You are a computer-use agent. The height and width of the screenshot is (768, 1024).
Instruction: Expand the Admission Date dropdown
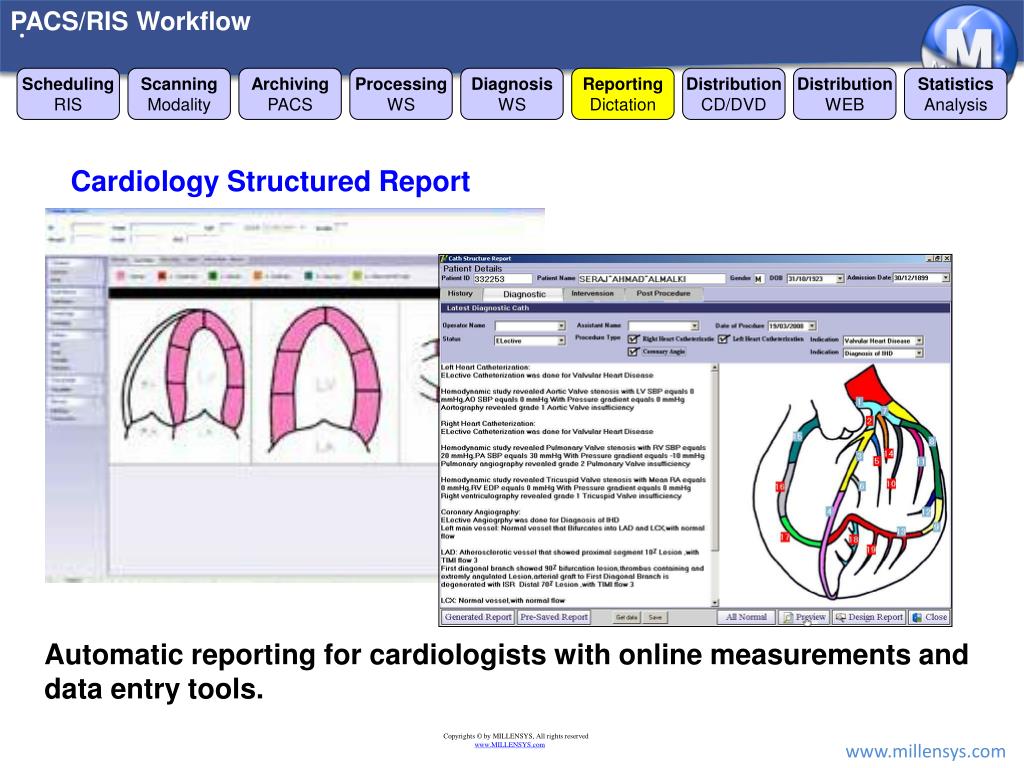945,278
